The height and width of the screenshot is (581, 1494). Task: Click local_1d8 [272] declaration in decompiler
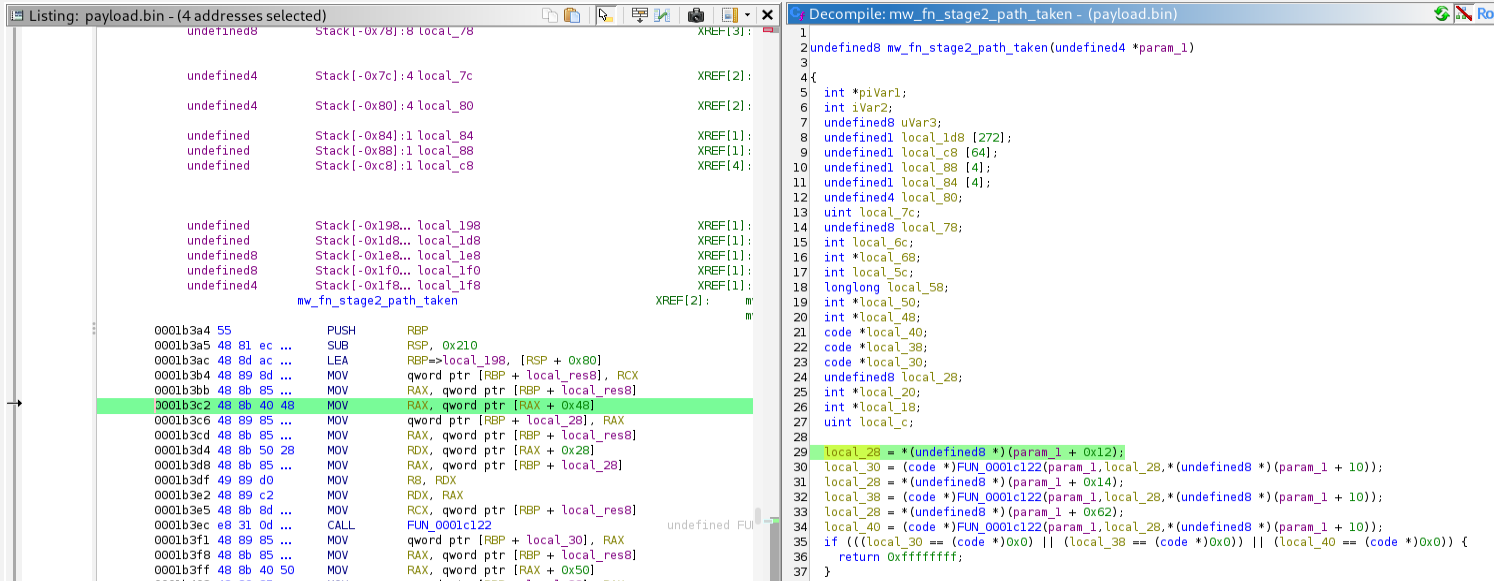[918, 137]
